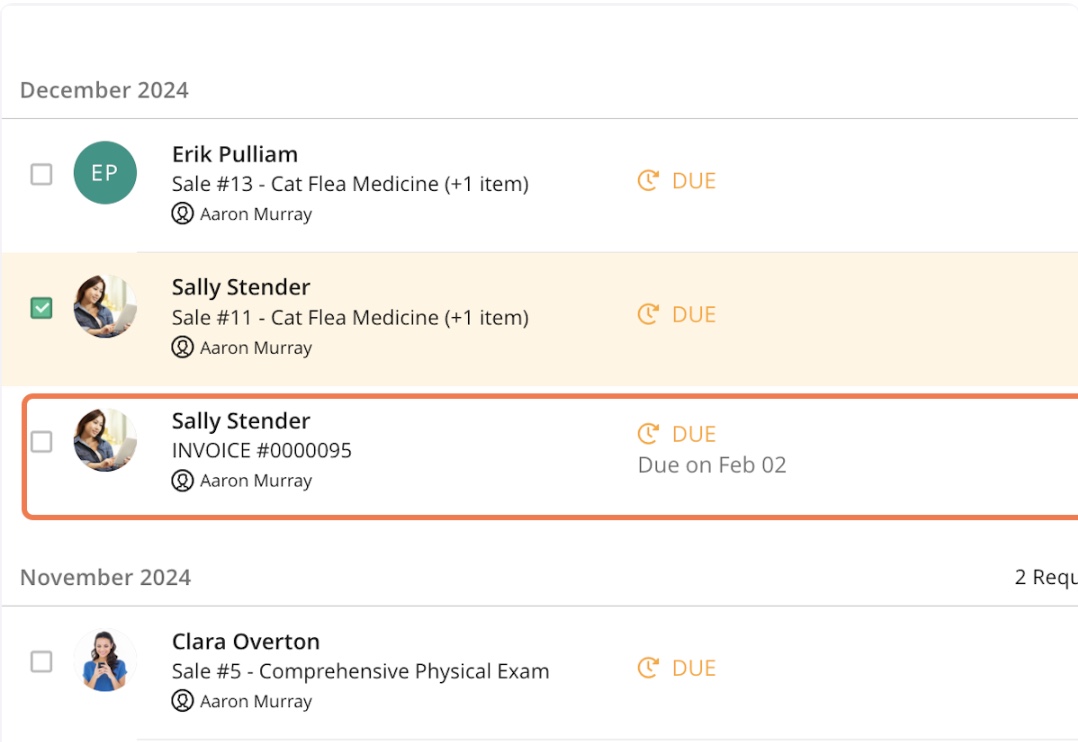The image size is (1078, 742).
Task: Click the DUE clock icon for Erik Pulliam
Action: tap(649, 181)
